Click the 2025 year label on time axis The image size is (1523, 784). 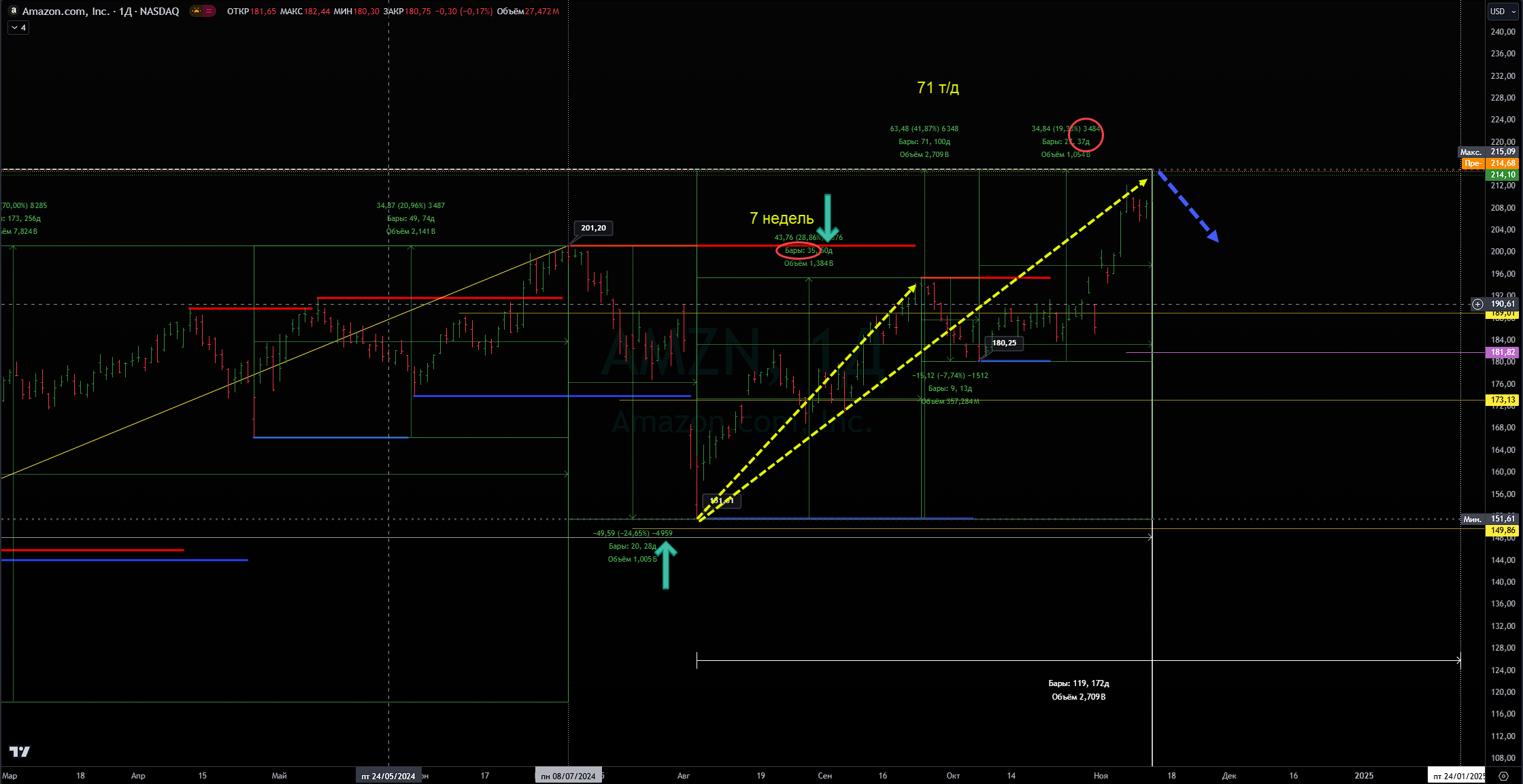tap(1364, 776)
